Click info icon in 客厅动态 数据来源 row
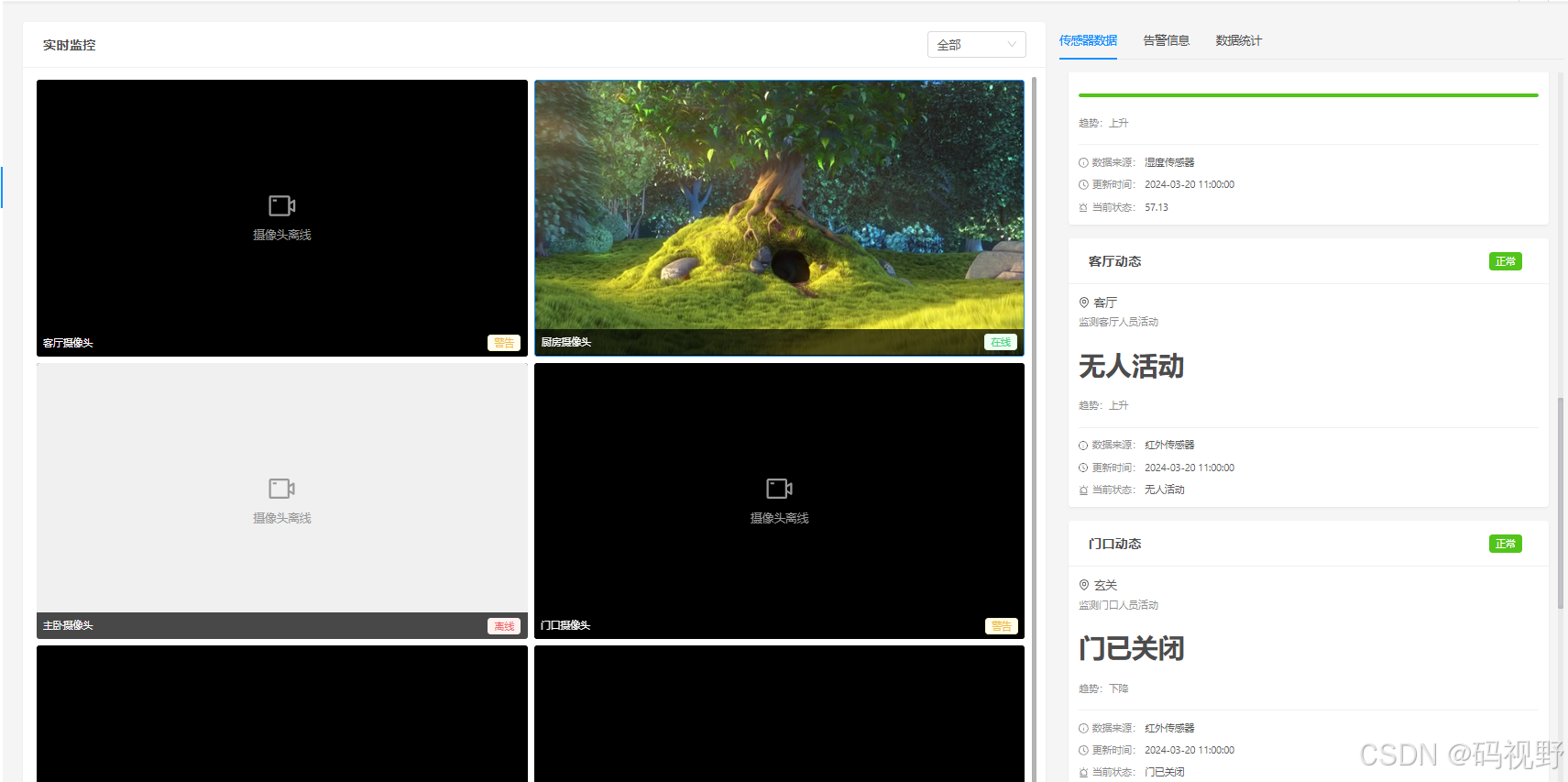This screenshot has width=1568, height=782. (x=1083, y=446)
